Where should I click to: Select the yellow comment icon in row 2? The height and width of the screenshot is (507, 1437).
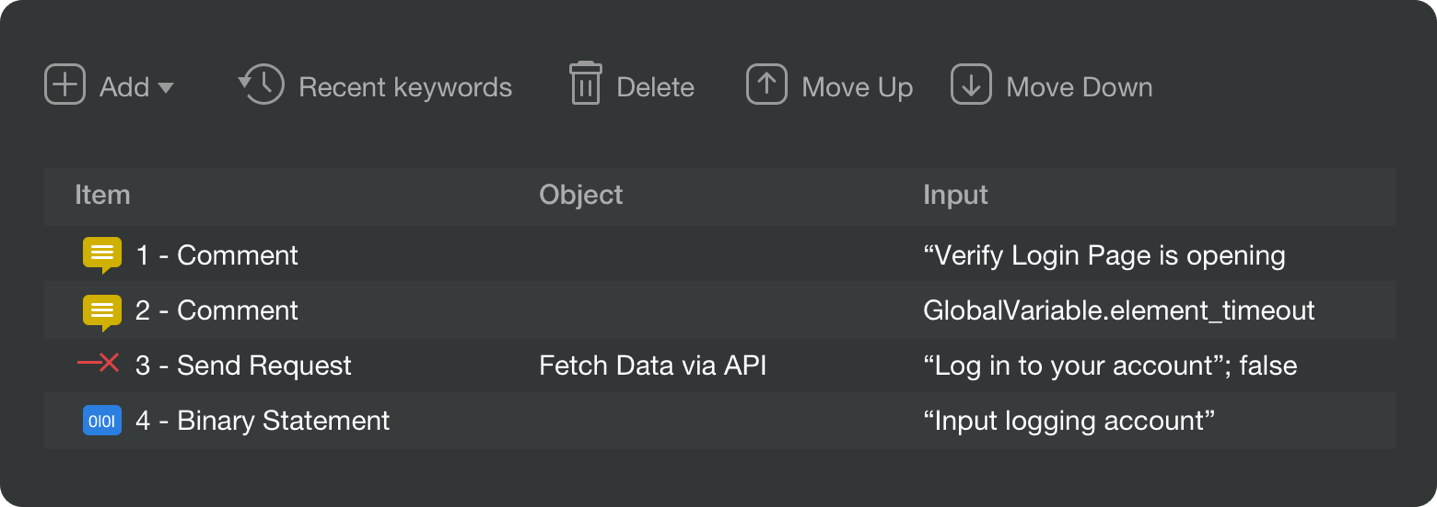coord(102,311)
